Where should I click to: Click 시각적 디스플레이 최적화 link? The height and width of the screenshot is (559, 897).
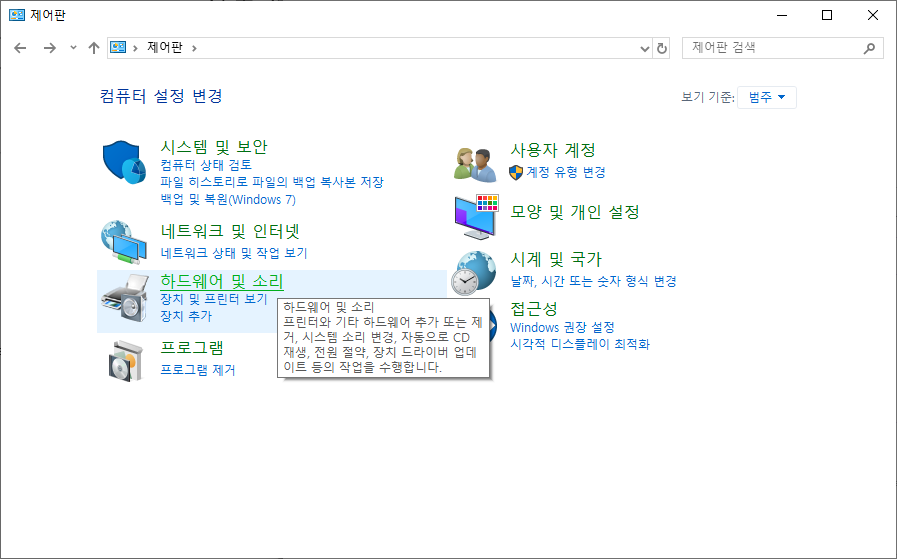[580, 344]
